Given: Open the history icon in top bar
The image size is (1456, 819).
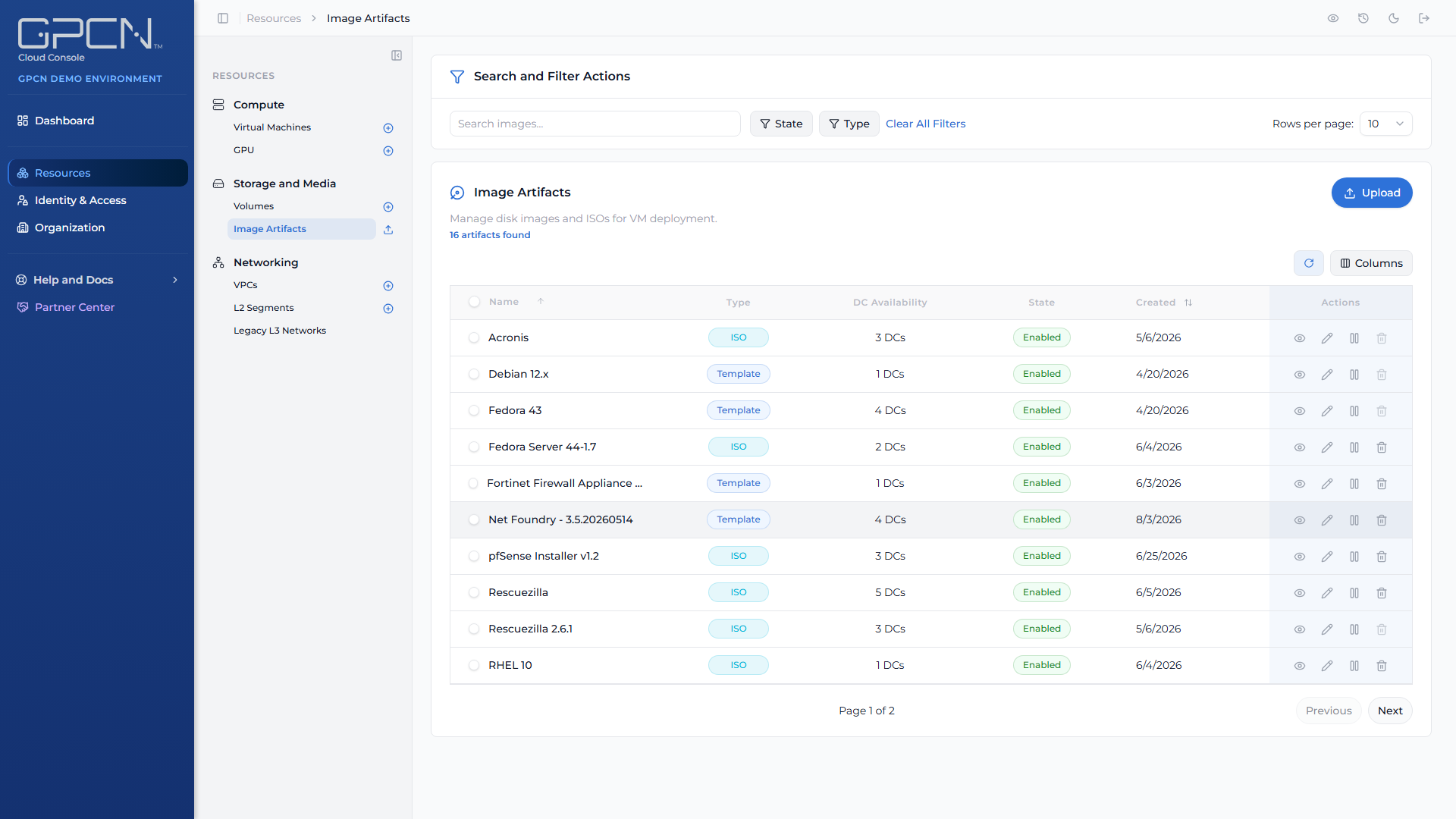Looking at the screenshot, I should [x=1363, y=18].
